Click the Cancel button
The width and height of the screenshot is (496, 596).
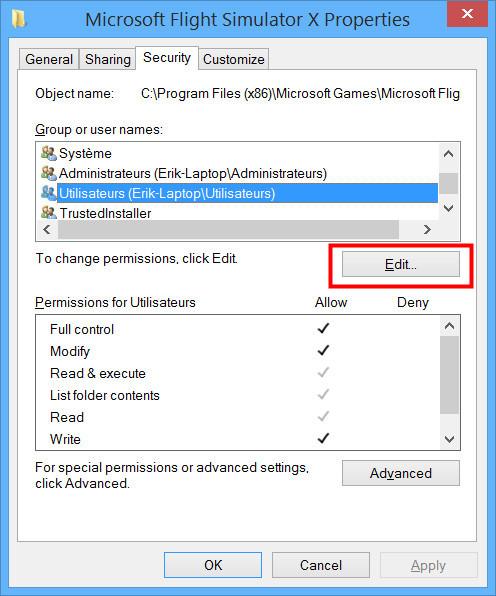pyautogui.click(x=321, y=565)
